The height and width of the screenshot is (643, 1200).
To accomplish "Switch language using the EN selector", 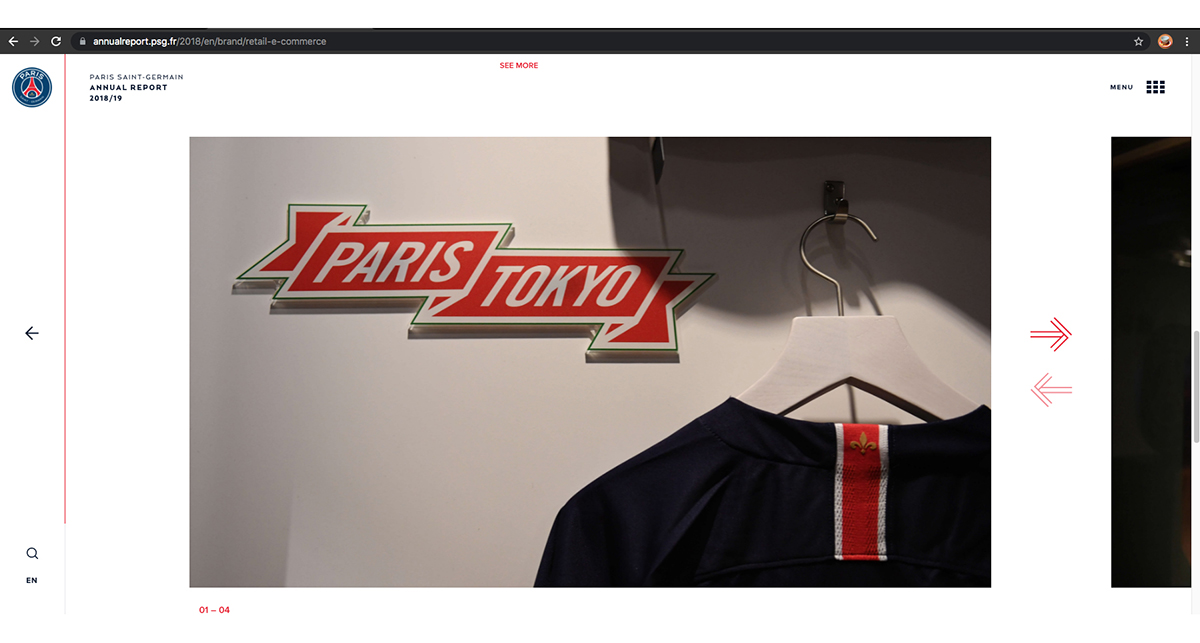I will click(32, 580).
